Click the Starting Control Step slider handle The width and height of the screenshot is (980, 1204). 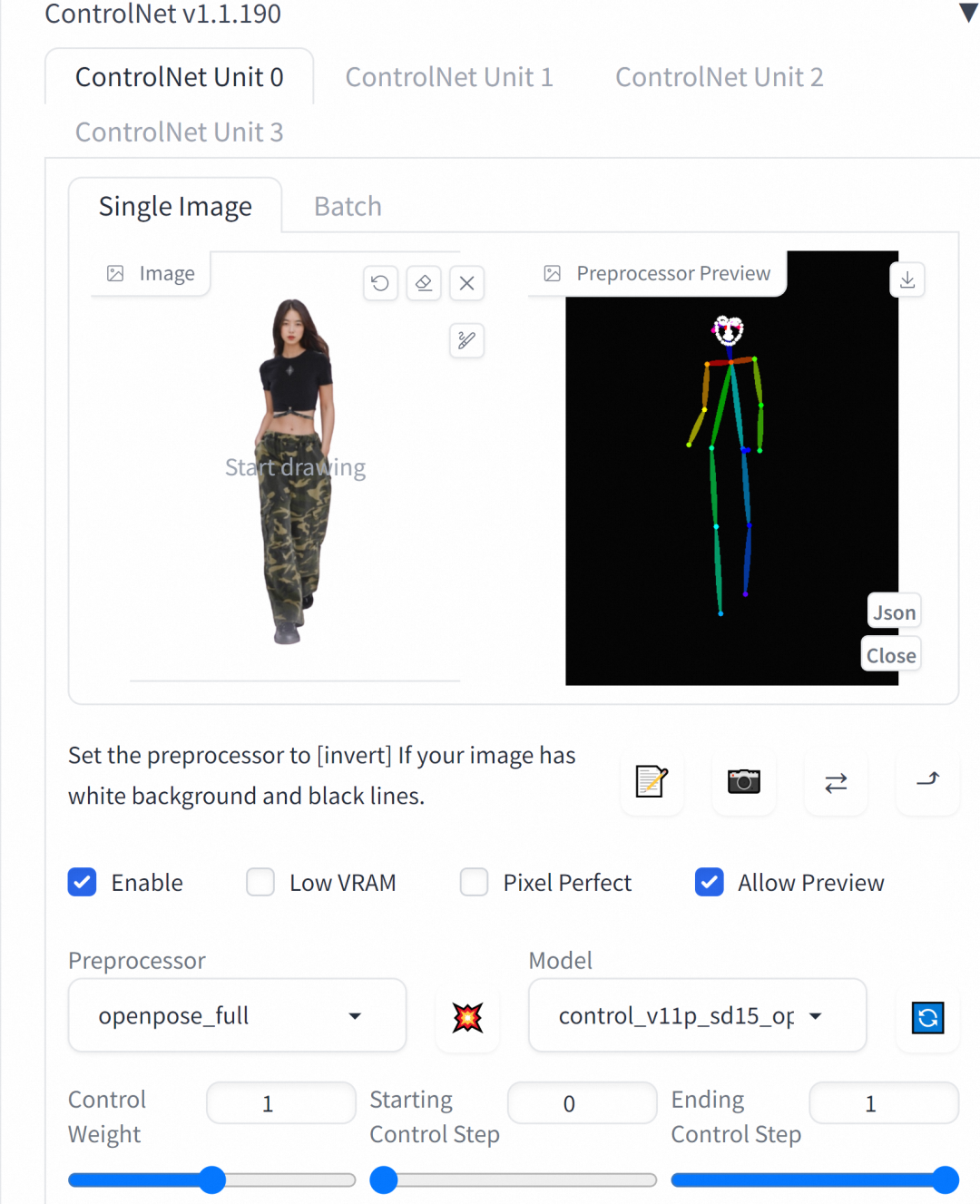tap(384, 1180)
